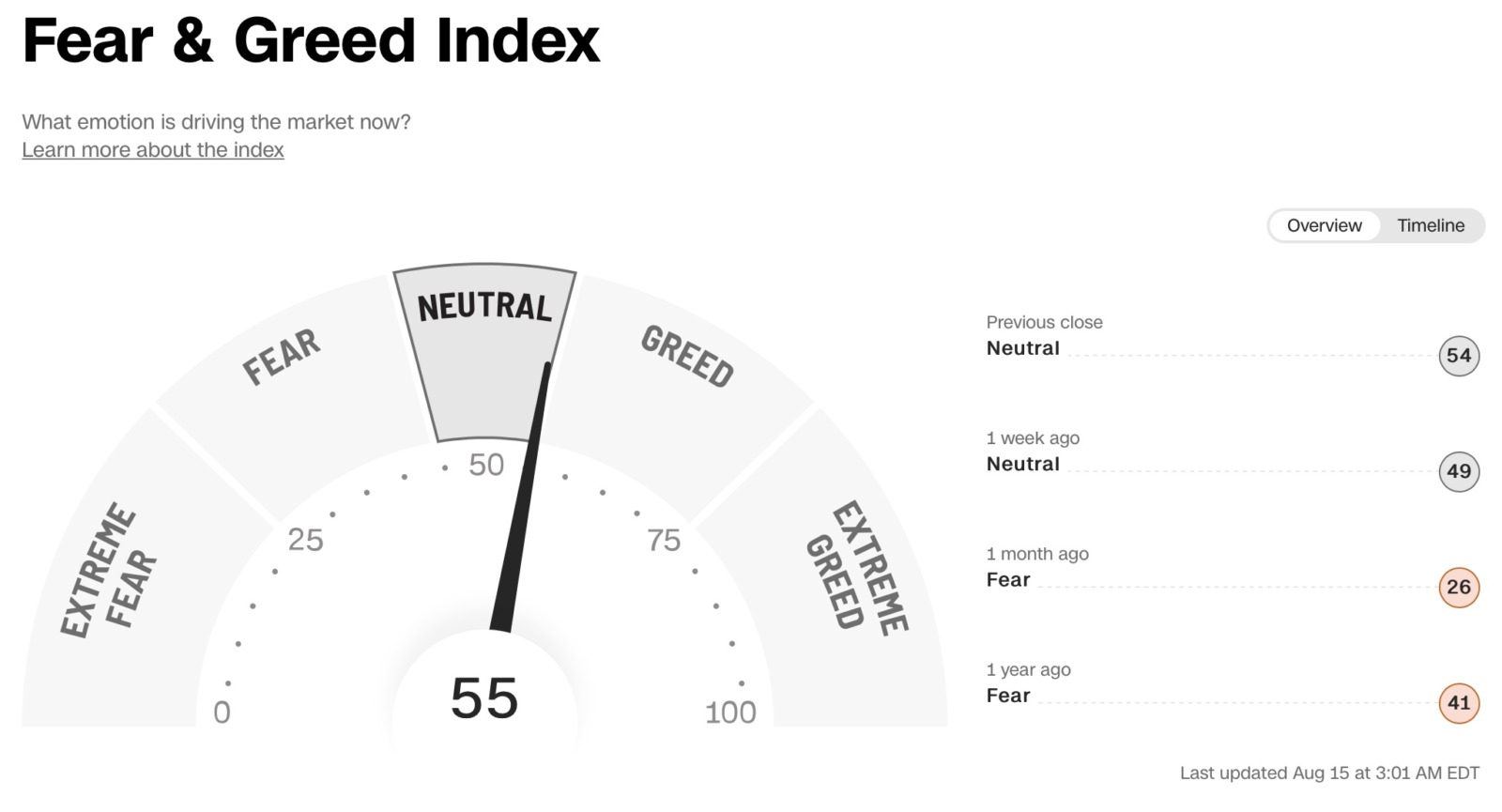Click the 1 week ago Neutral label
1502x812 pixels.
(x=1022, y=464)
